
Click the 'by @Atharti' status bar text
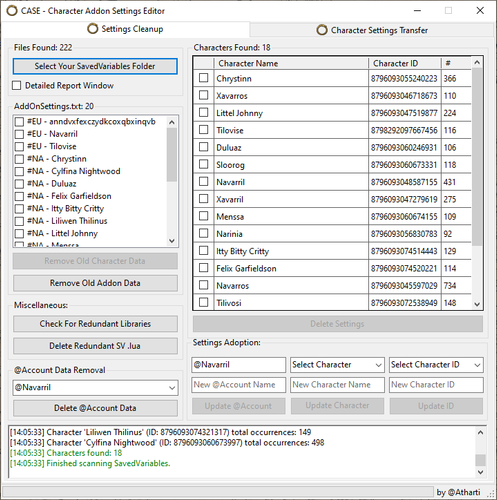pos(459,492)
